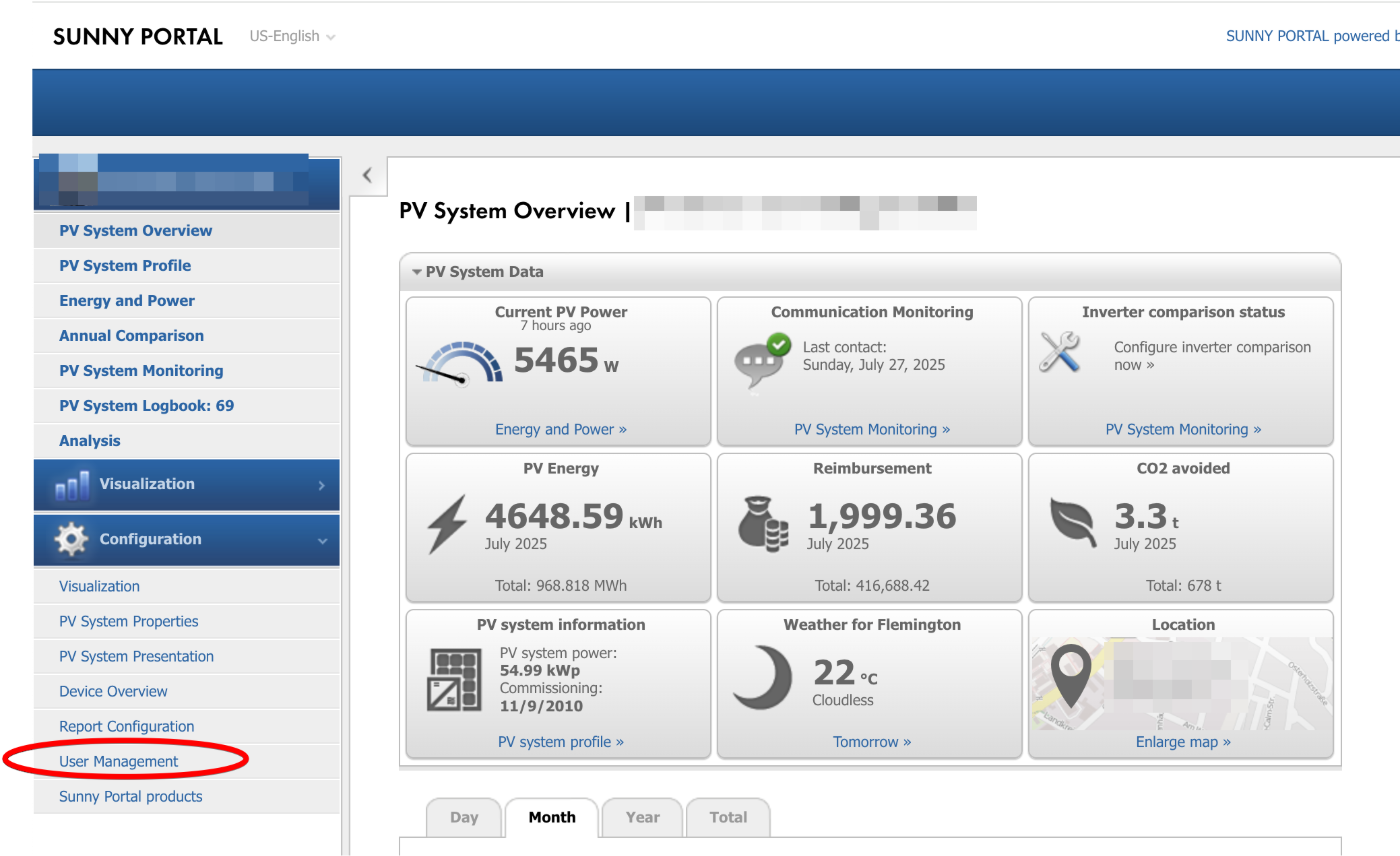Switch to the Year tab
This screenshot has height=856, width=1400.
coord(643,817)
